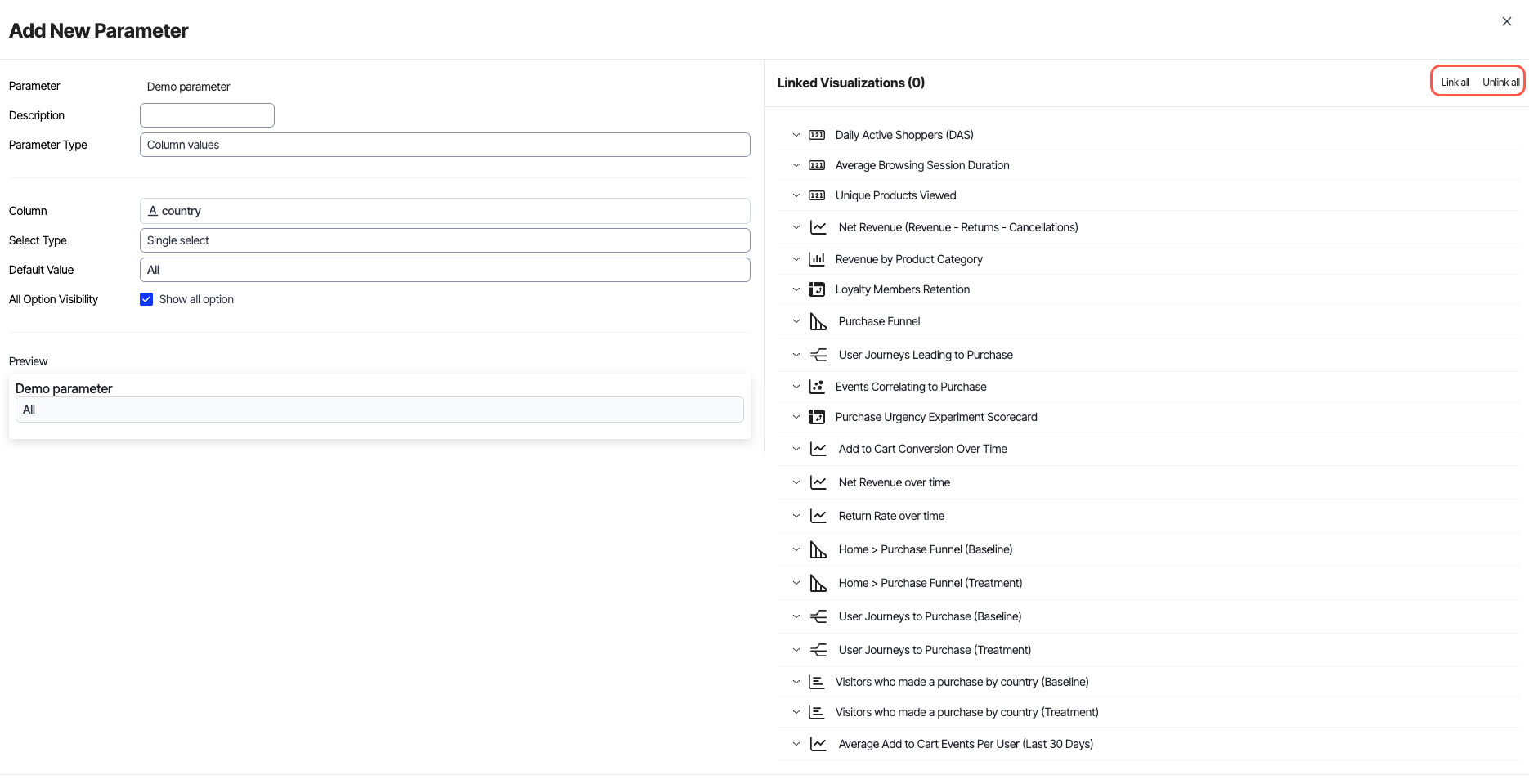This screenshot has height=784, width=1529.
Task: Click scatter icon for Events Correlating to Purchase
Action: click(x=816, y=387)
